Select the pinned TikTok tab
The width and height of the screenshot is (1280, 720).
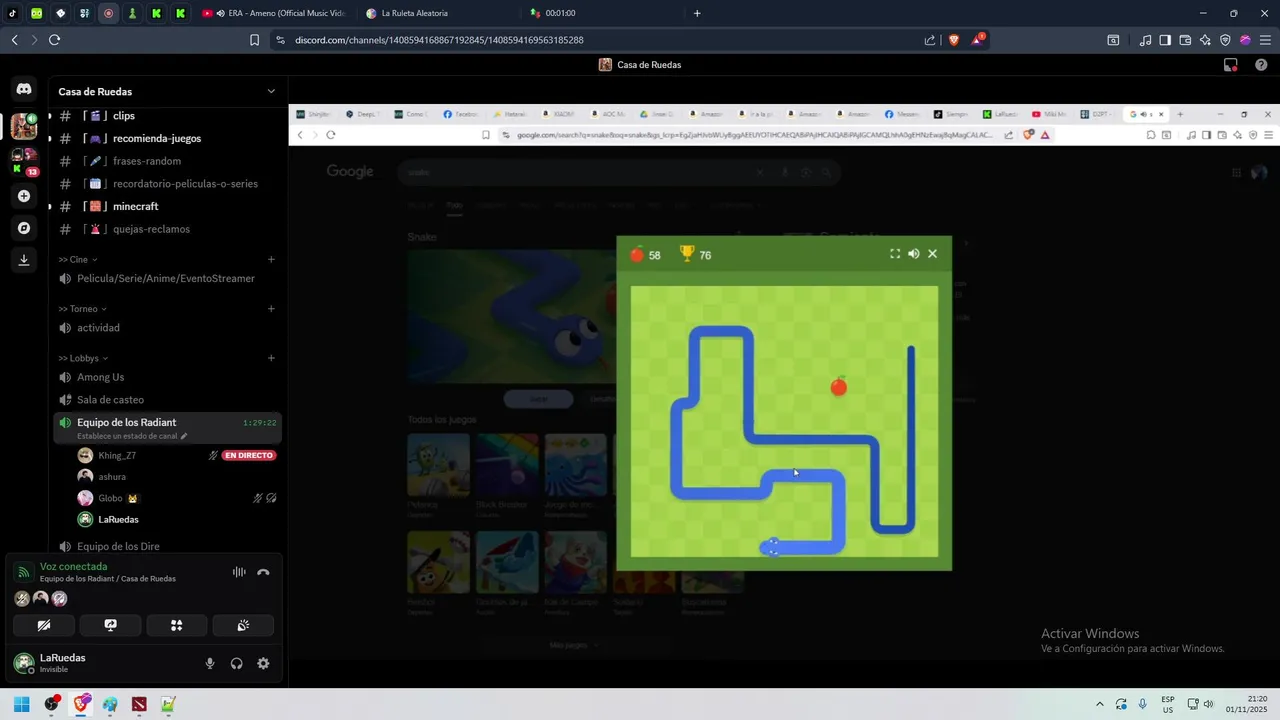13,13
